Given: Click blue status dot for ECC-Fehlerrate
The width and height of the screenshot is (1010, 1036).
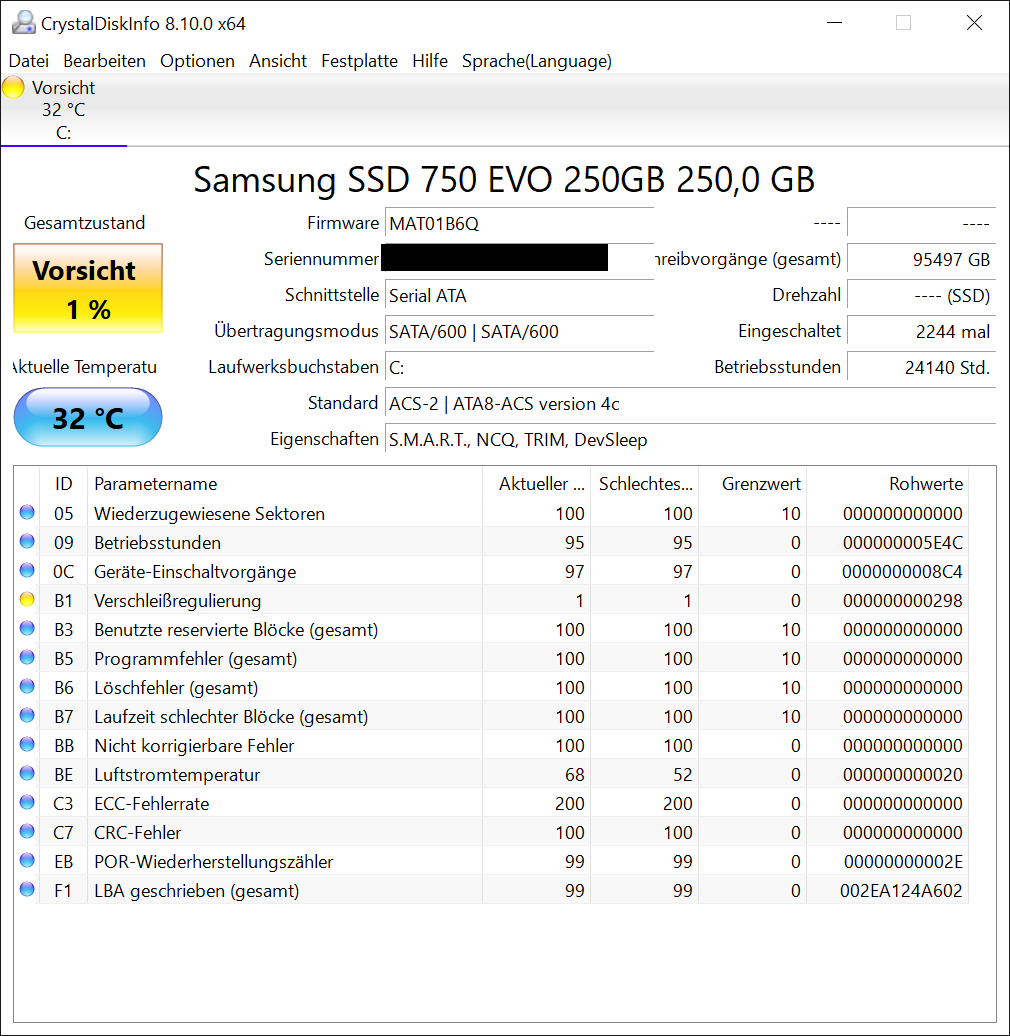Looking at the screenshot, I should [27, 802].
